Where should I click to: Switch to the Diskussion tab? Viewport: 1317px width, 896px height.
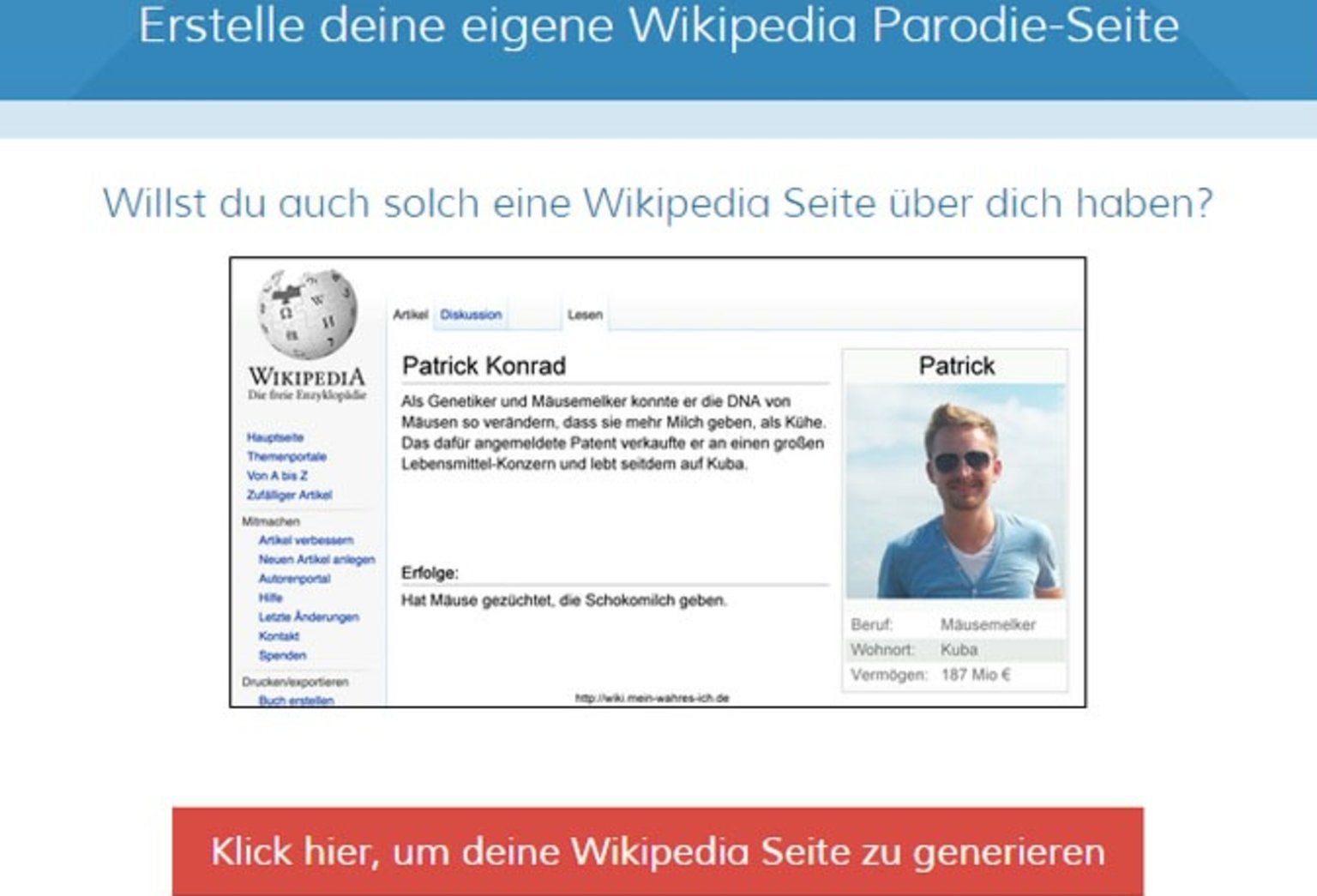[471, 315]
